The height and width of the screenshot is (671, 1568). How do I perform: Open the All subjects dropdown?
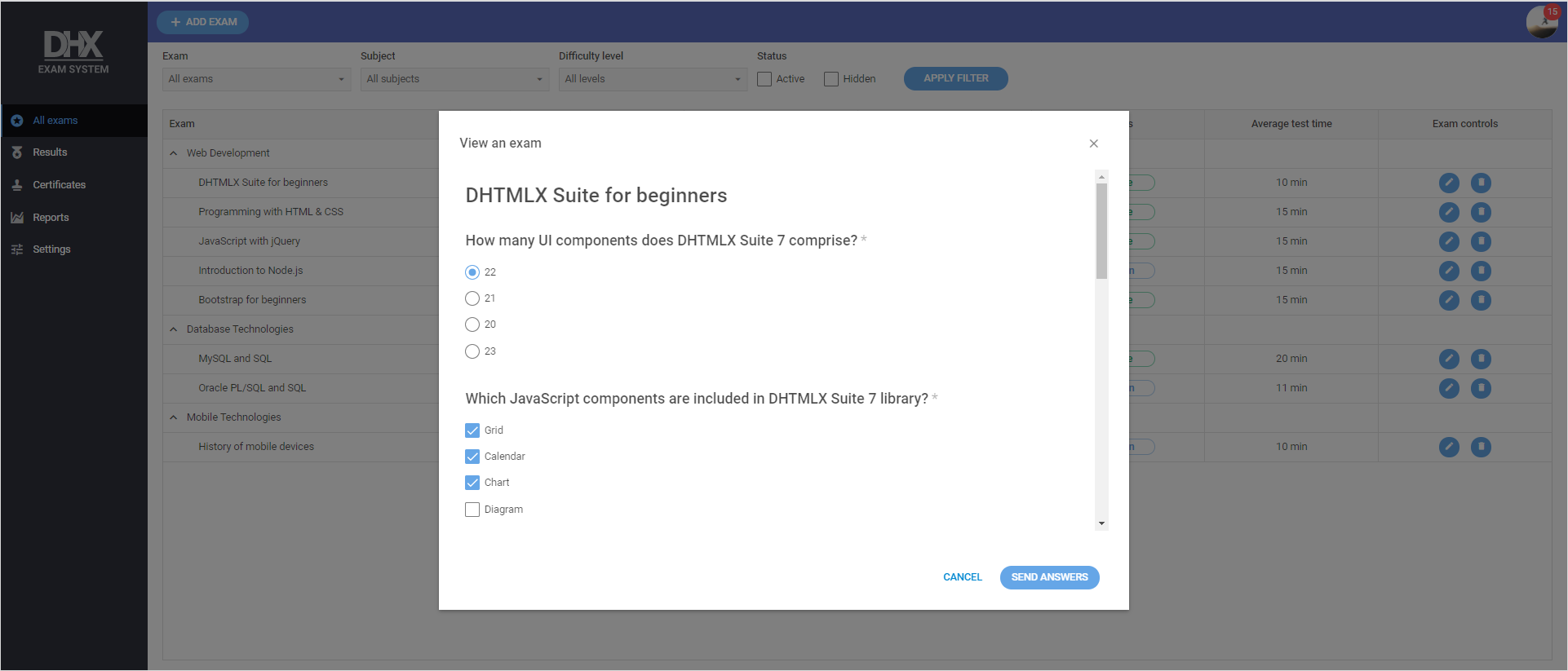click(x=454, y=79)
